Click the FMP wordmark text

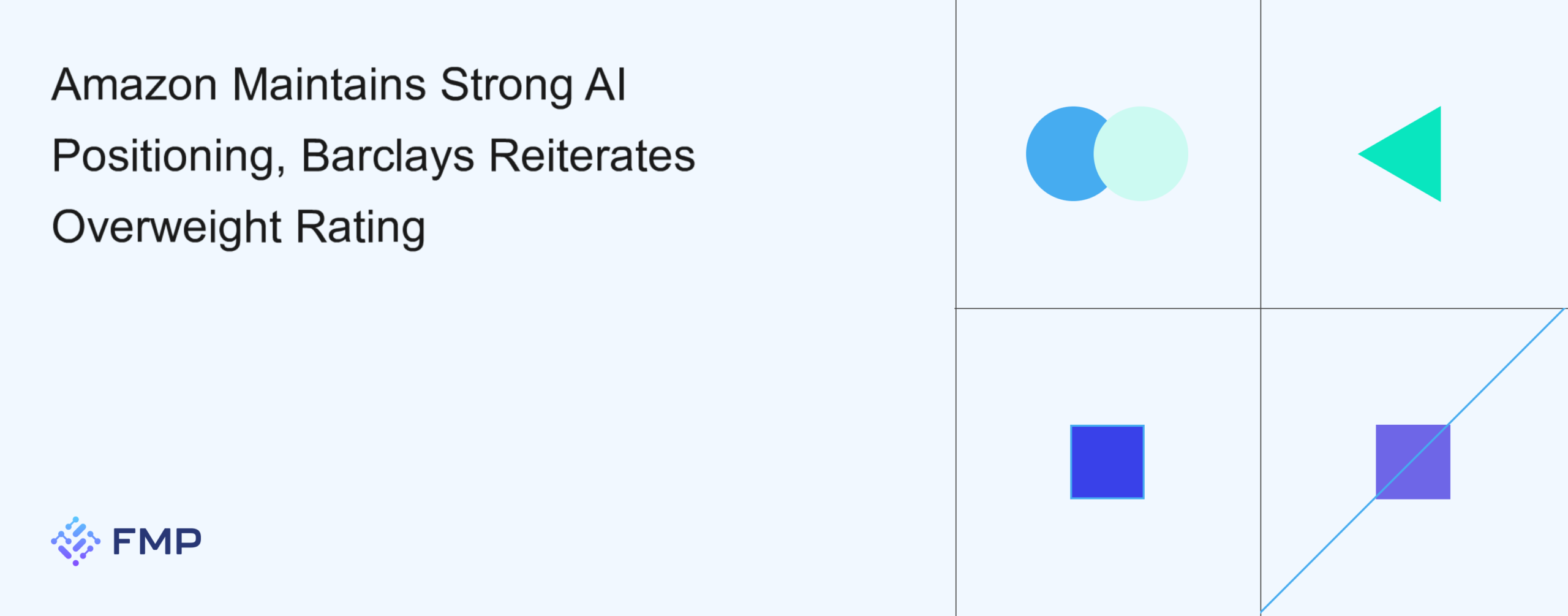[x=157, y=542]
